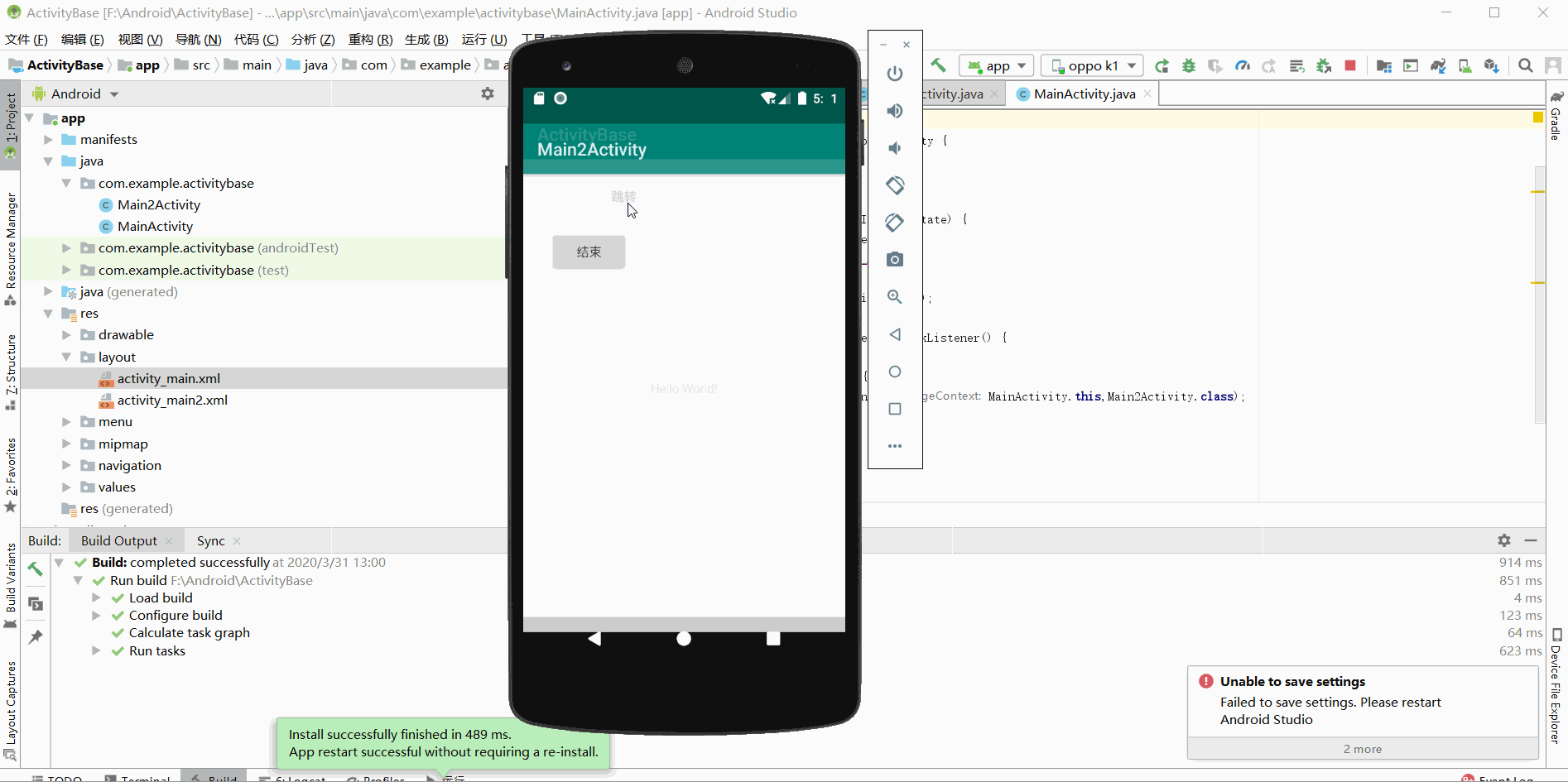Viewport: 1568px width, 782px height.
Task: Debug the app with the bug icon
Action: [x=1189, y=65]
